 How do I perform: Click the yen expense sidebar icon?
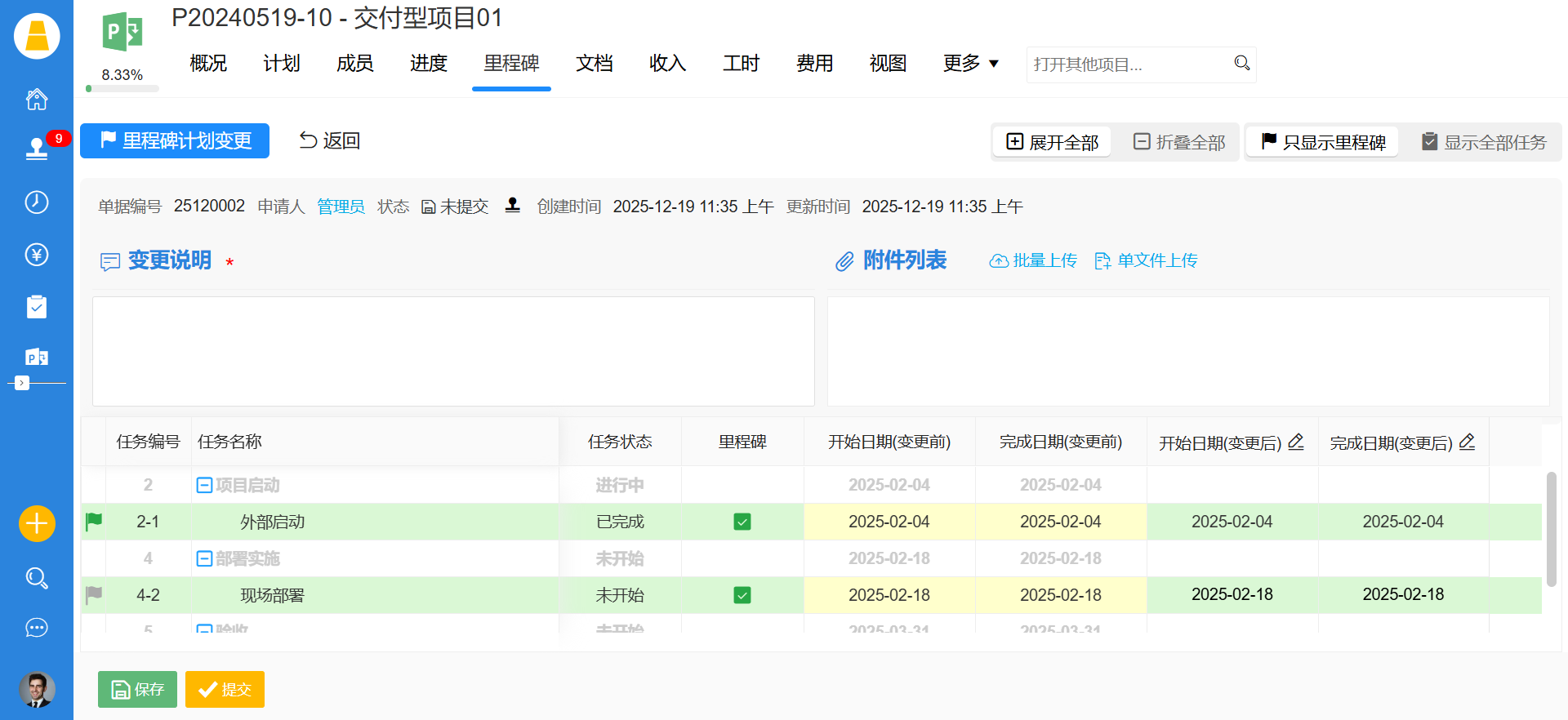tap(37, 255)
